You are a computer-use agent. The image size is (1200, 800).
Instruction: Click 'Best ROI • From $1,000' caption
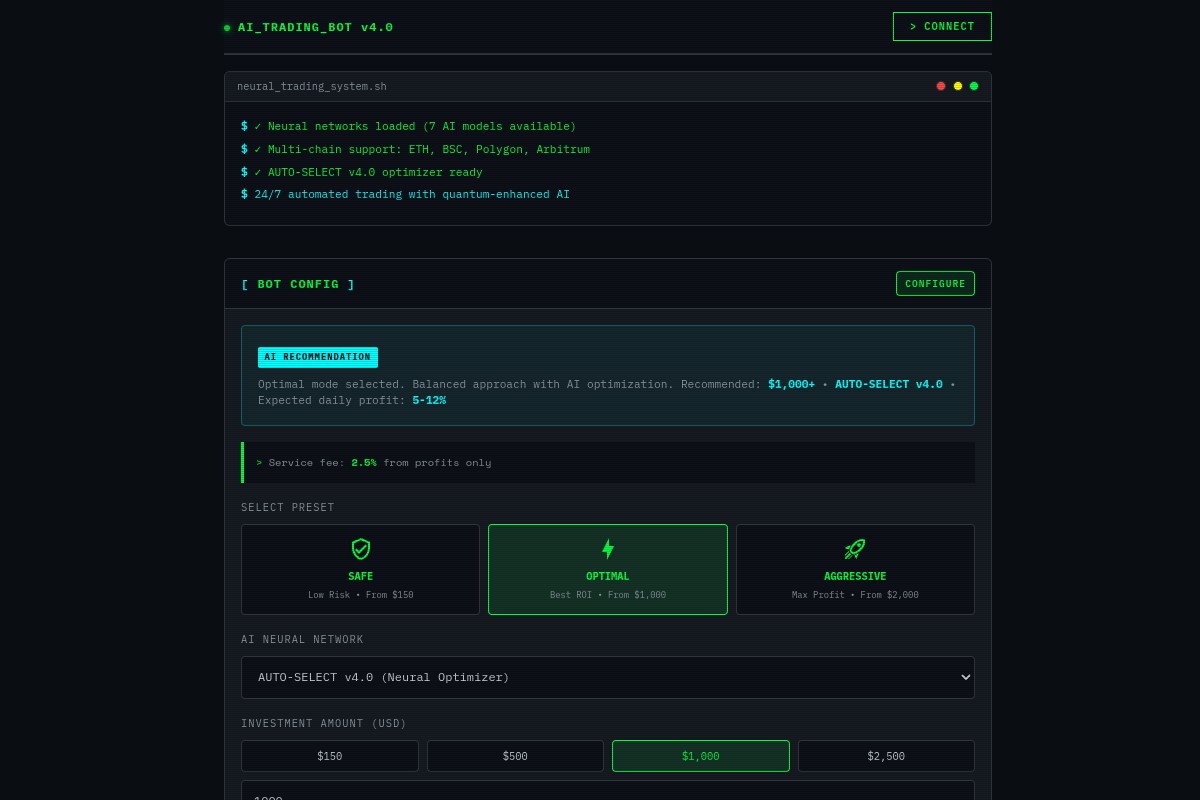pos(608,595)
